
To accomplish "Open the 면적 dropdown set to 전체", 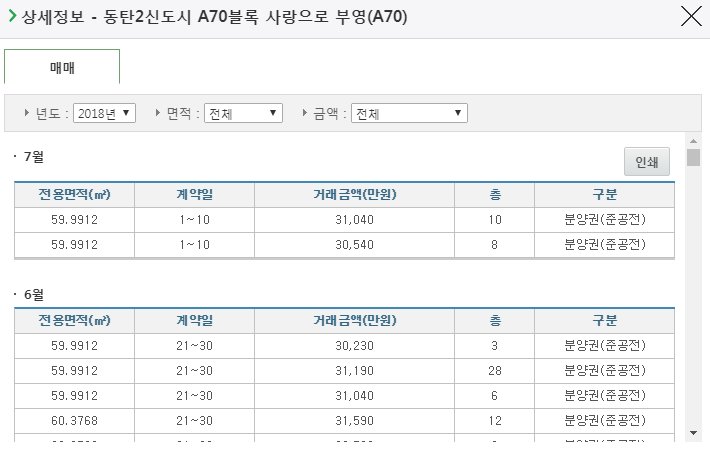I will click(x=243, y=113).
